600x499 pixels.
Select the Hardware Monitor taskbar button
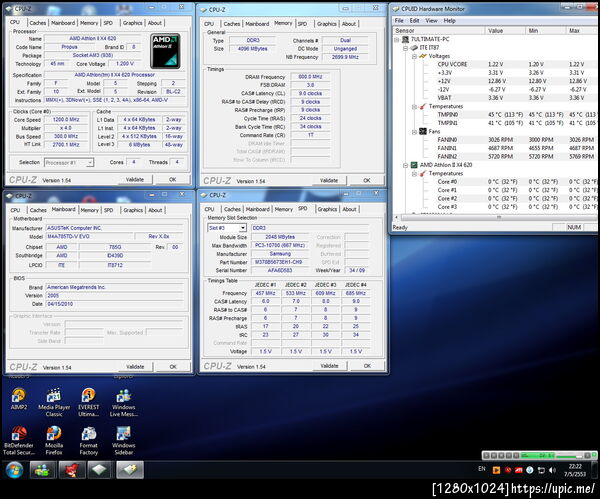tap(130, 470)
